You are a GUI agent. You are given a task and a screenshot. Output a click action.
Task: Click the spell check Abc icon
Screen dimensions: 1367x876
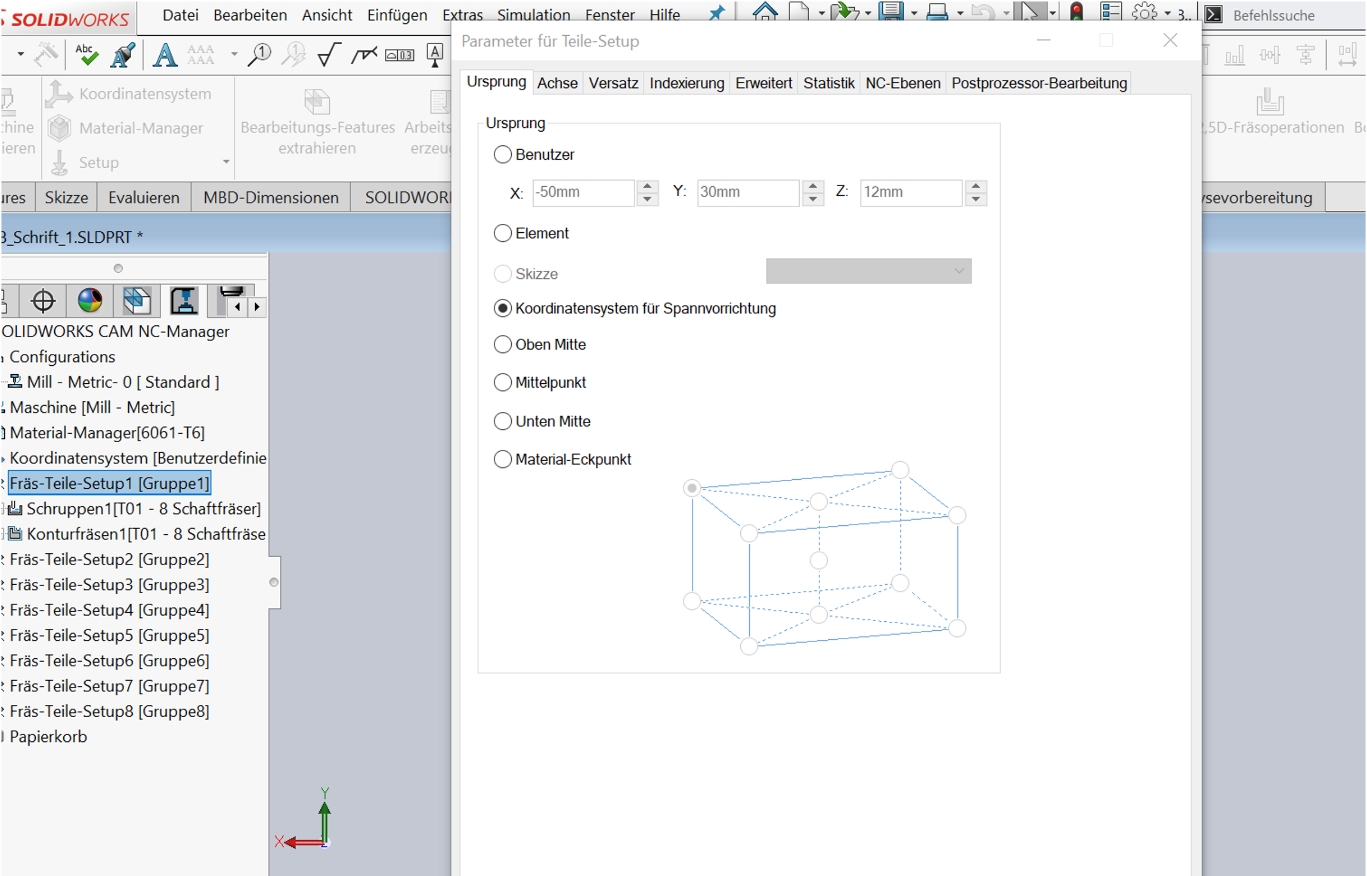87,55
